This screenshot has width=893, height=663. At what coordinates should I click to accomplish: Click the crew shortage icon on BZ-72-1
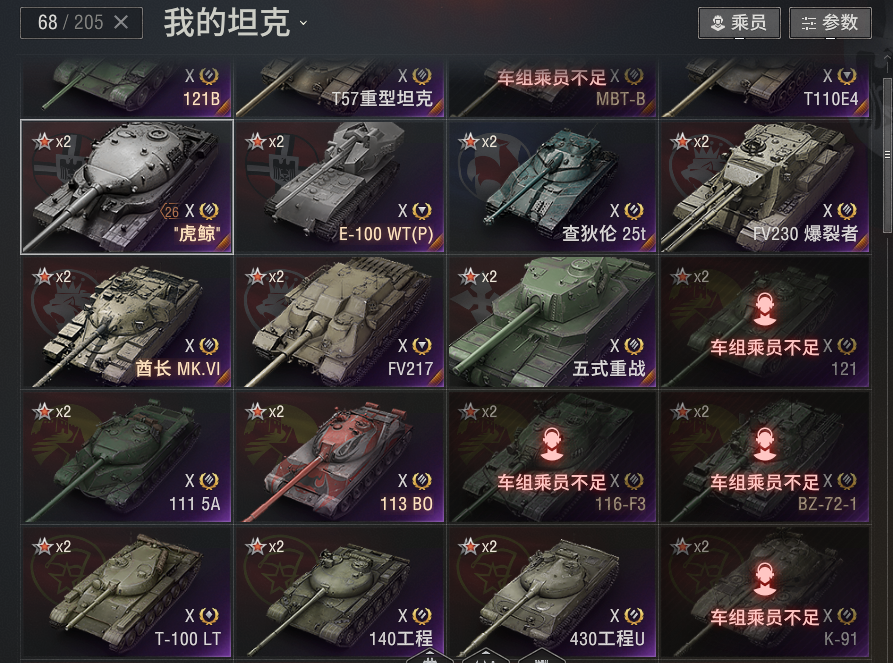pos(764,444)
